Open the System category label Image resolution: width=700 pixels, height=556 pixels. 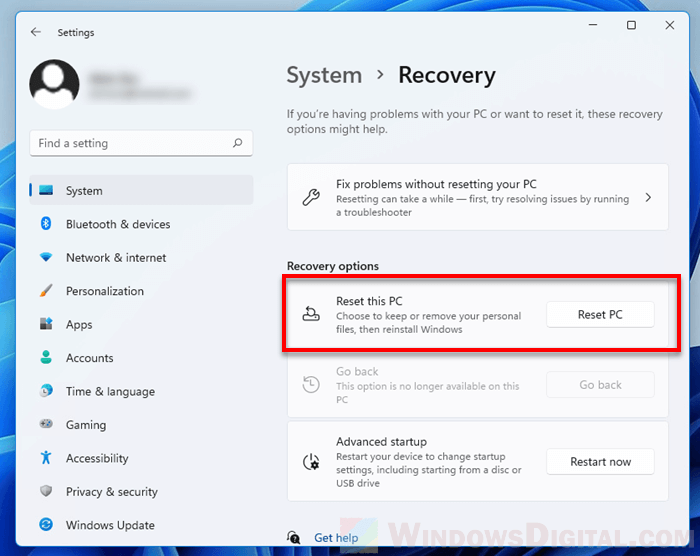tap(84, 191)
